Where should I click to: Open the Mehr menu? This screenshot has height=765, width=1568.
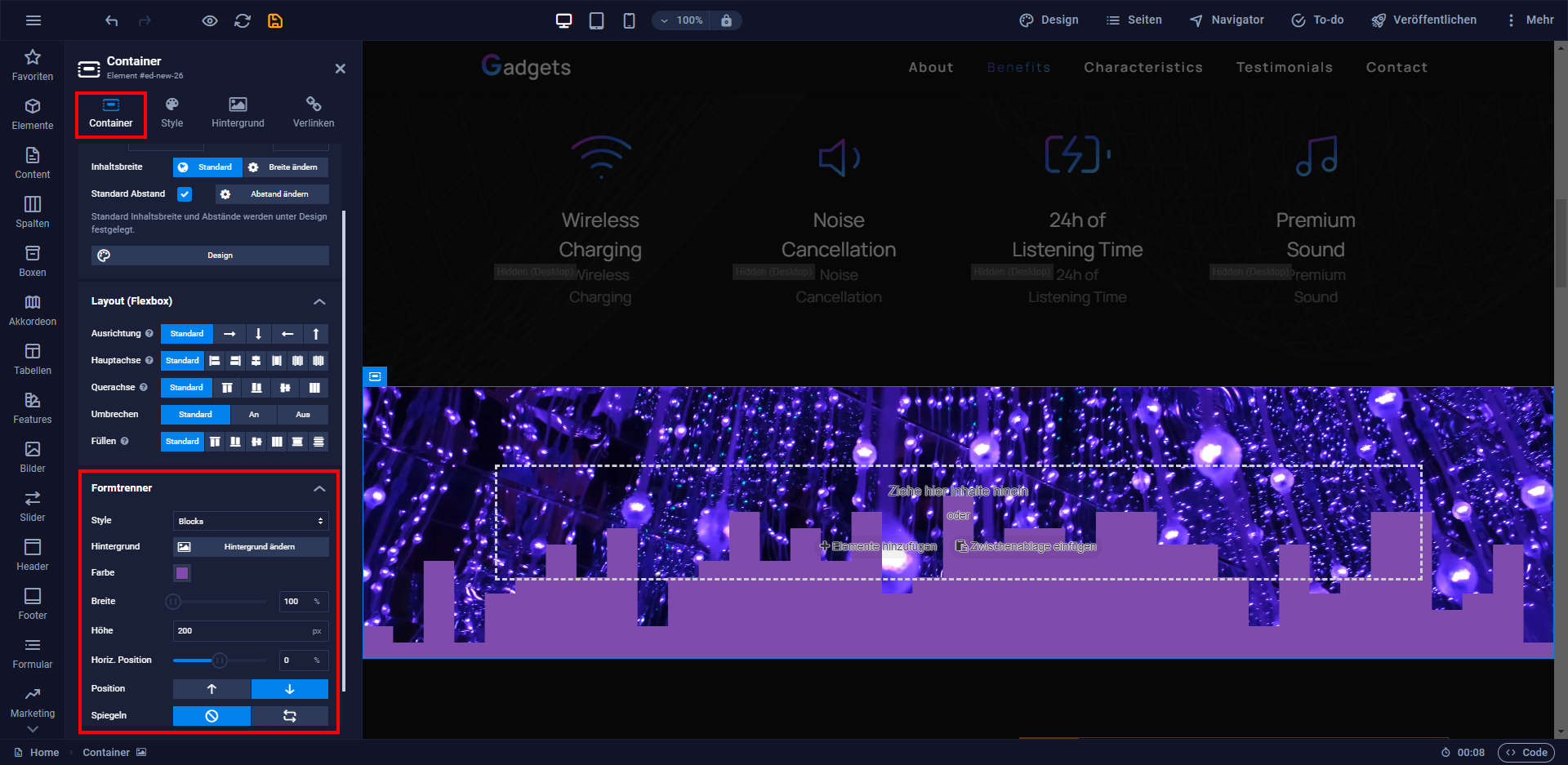[x=1530, y=20]
